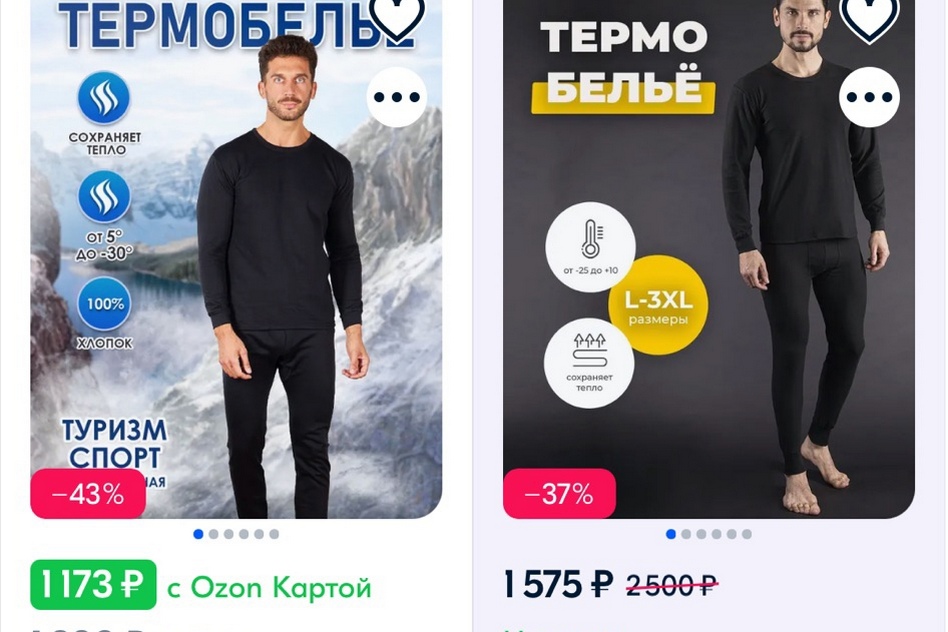Click the 1 575 ₽ product price
The width and height of the screenshot is (948, 632).
[558, 585]
